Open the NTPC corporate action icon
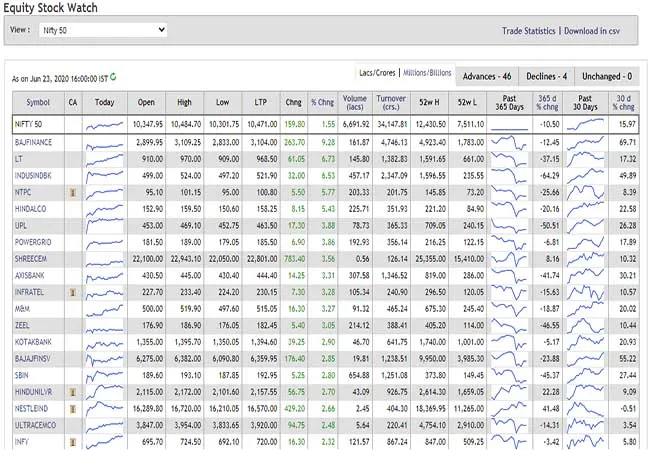Viewport: 650px width, 450px height. tap(73, 192)
